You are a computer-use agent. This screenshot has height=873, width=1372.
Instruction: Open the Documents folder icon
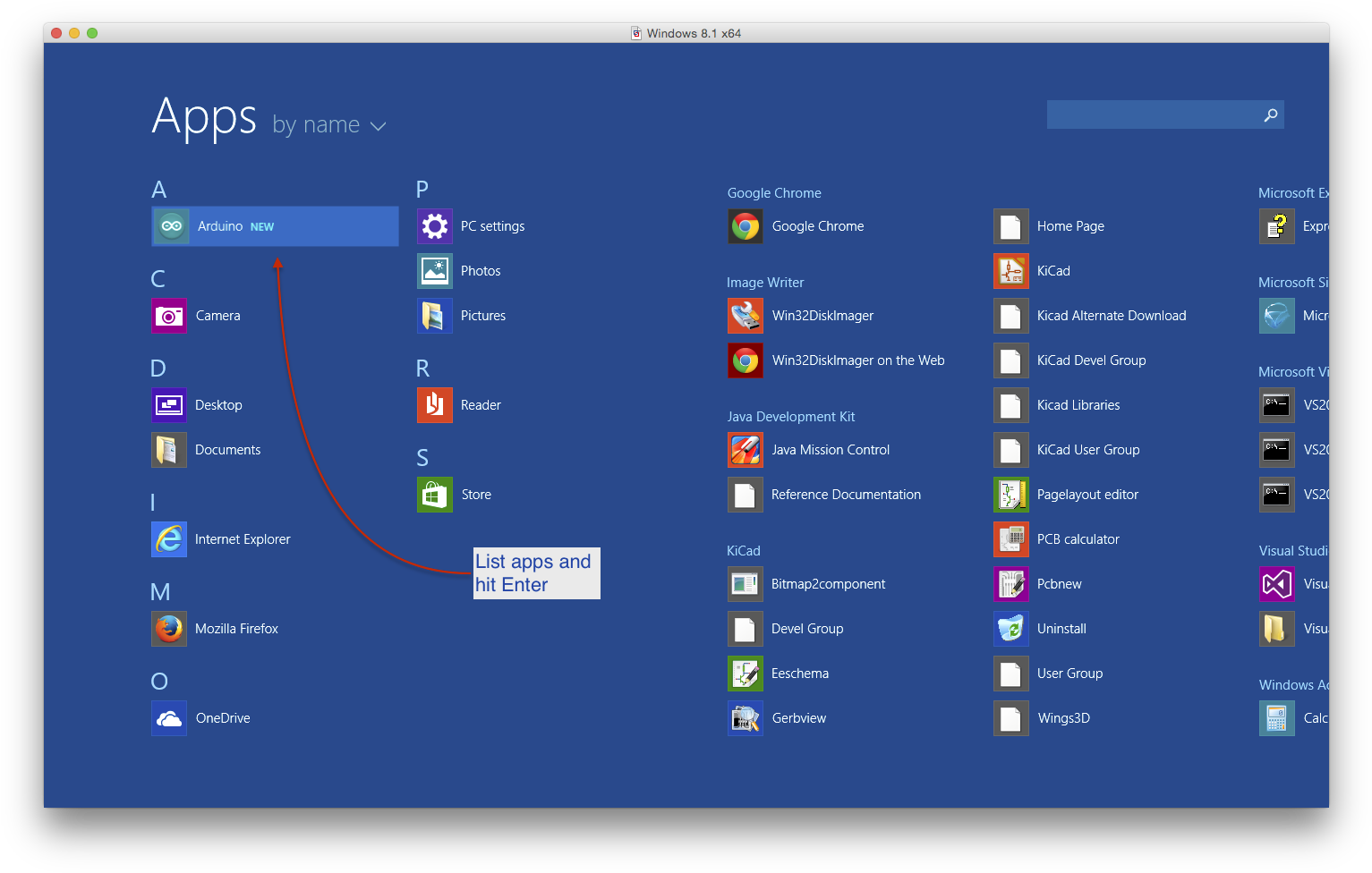pyautogui.click(x=169, y=450)
